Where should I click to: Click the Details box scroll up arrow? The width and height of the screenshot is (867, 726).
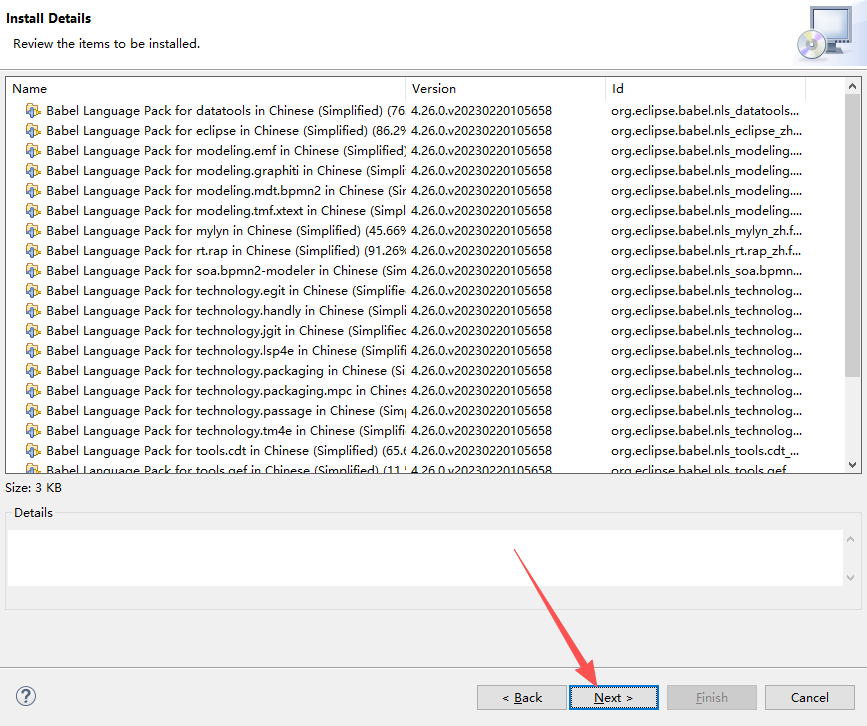(x=850, y=539)
